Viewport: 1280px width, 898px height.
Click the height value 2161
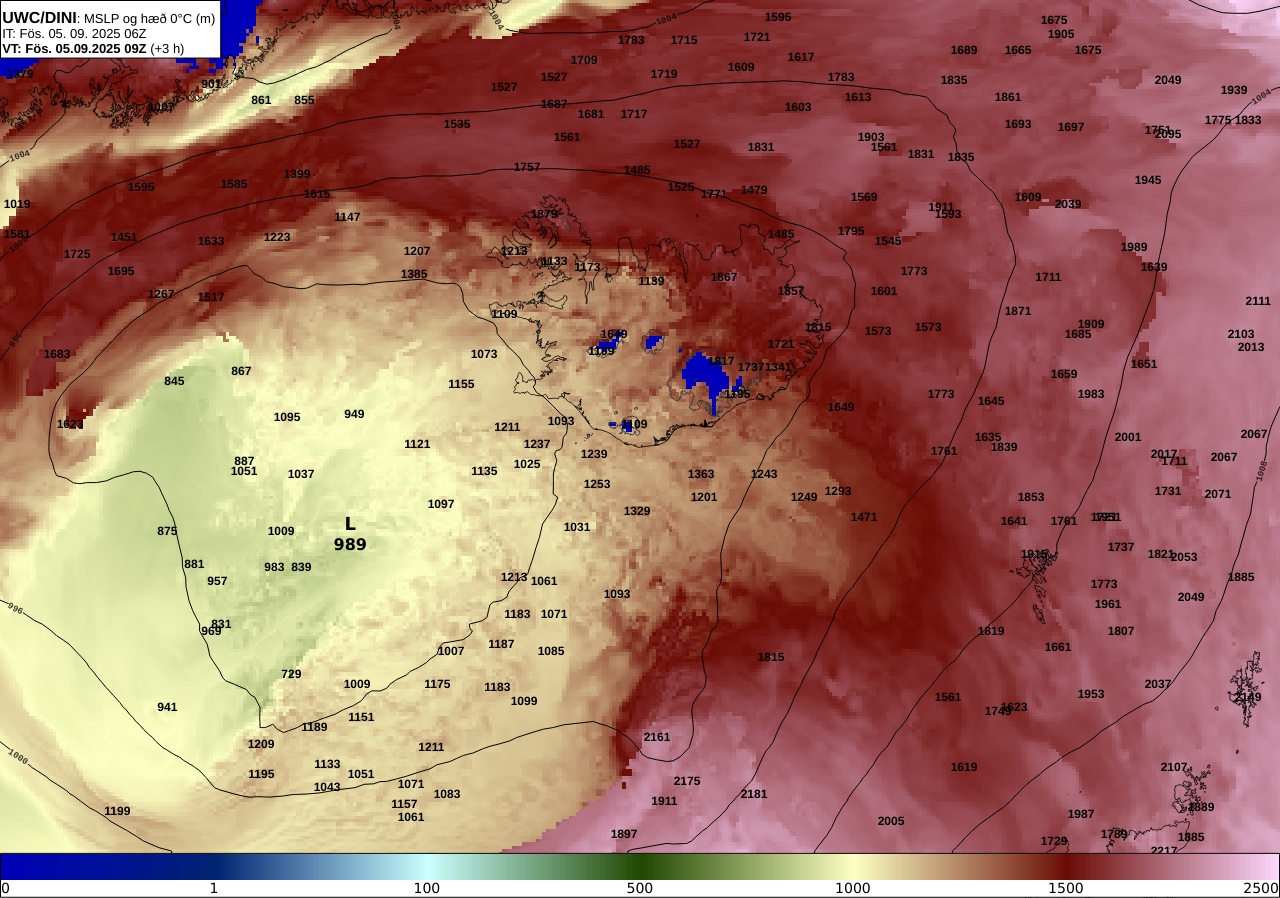[x=657, y=737]
